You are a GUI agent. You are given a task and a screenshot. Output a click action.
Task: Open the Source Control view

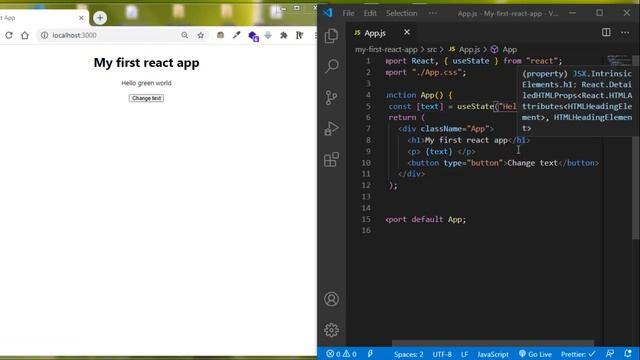click(331, 97)
